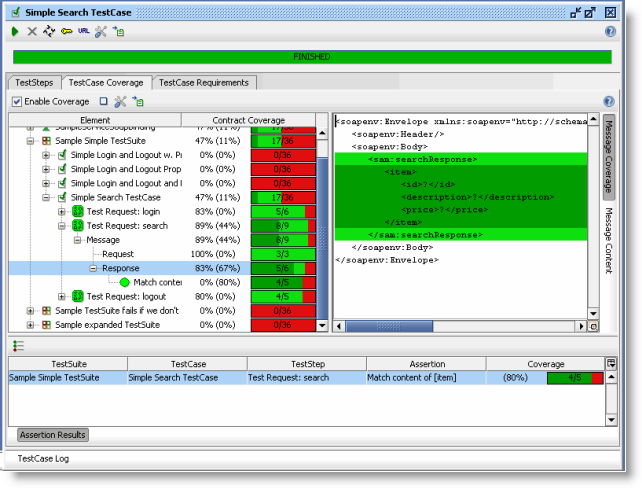Viewport: 642px width, 488px height.
Task: Expand the Test Request: login node
Action: [62, 212]
